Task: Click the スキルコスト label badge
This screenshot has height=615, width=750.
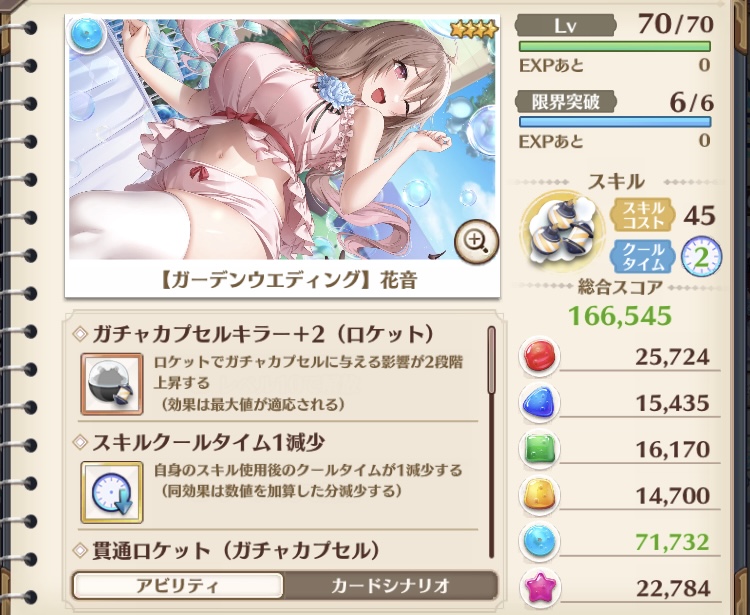Action: [x=642, y=216]
